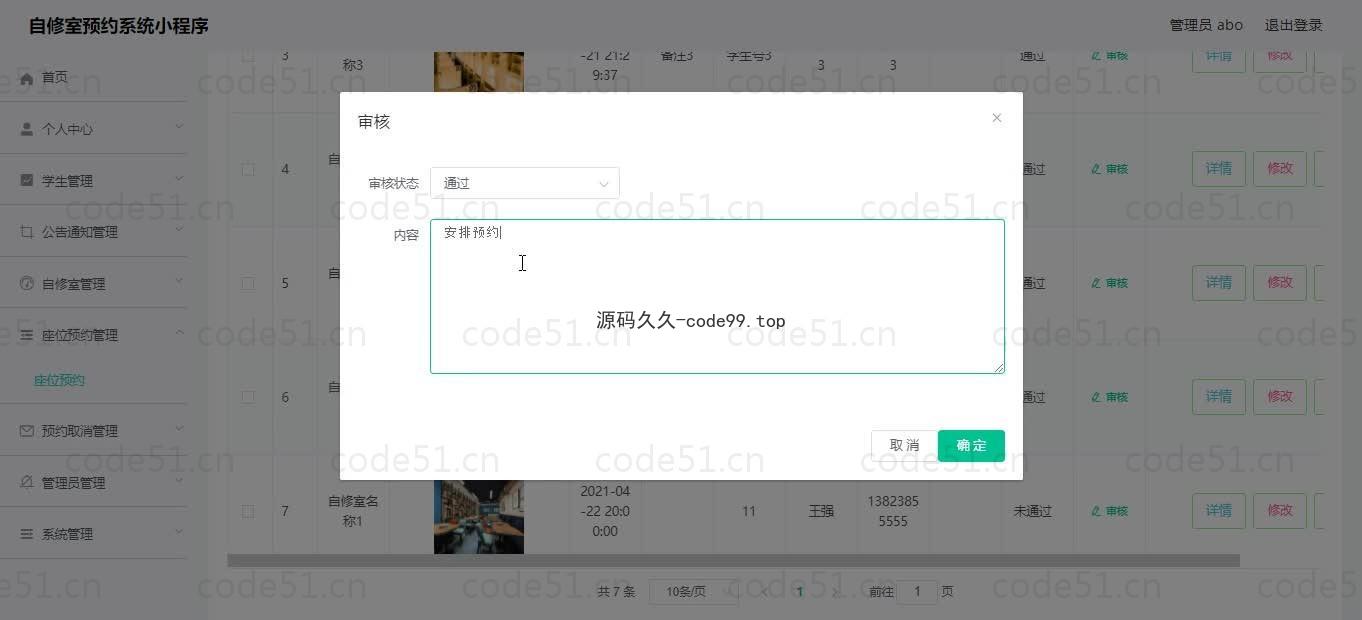Click the icon beside 管理员管理
This screenshot has height=620, width=1362.
pos(27,482)
